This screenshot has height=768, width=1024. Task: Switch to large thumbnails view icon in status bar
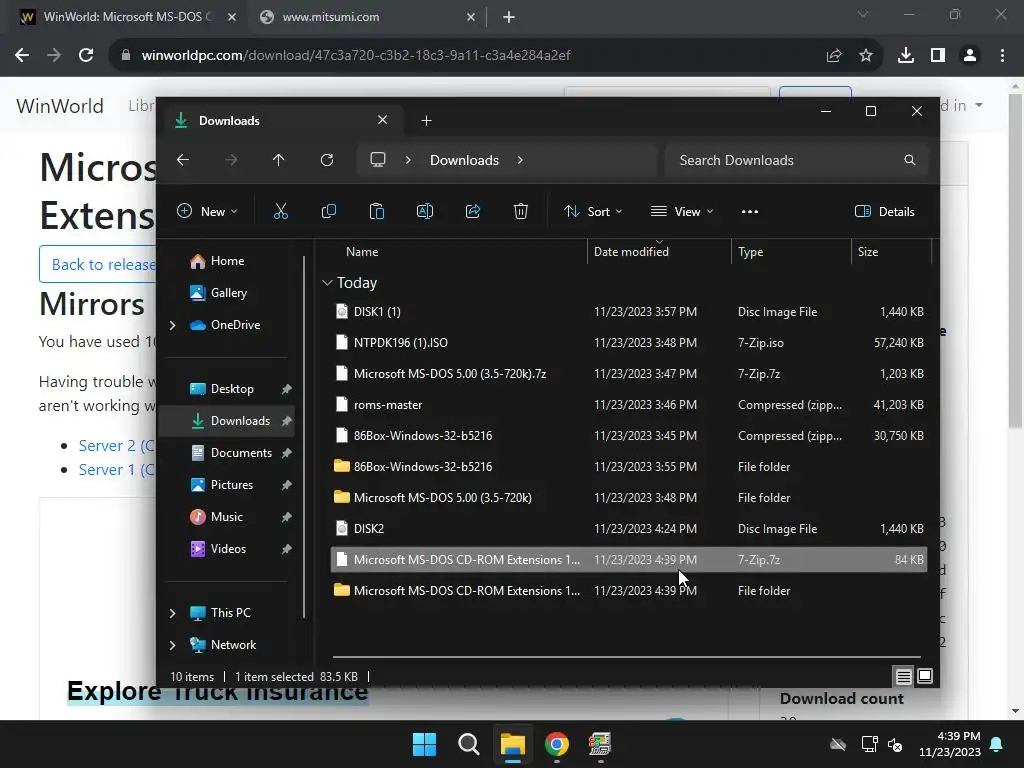coord(925,676)
